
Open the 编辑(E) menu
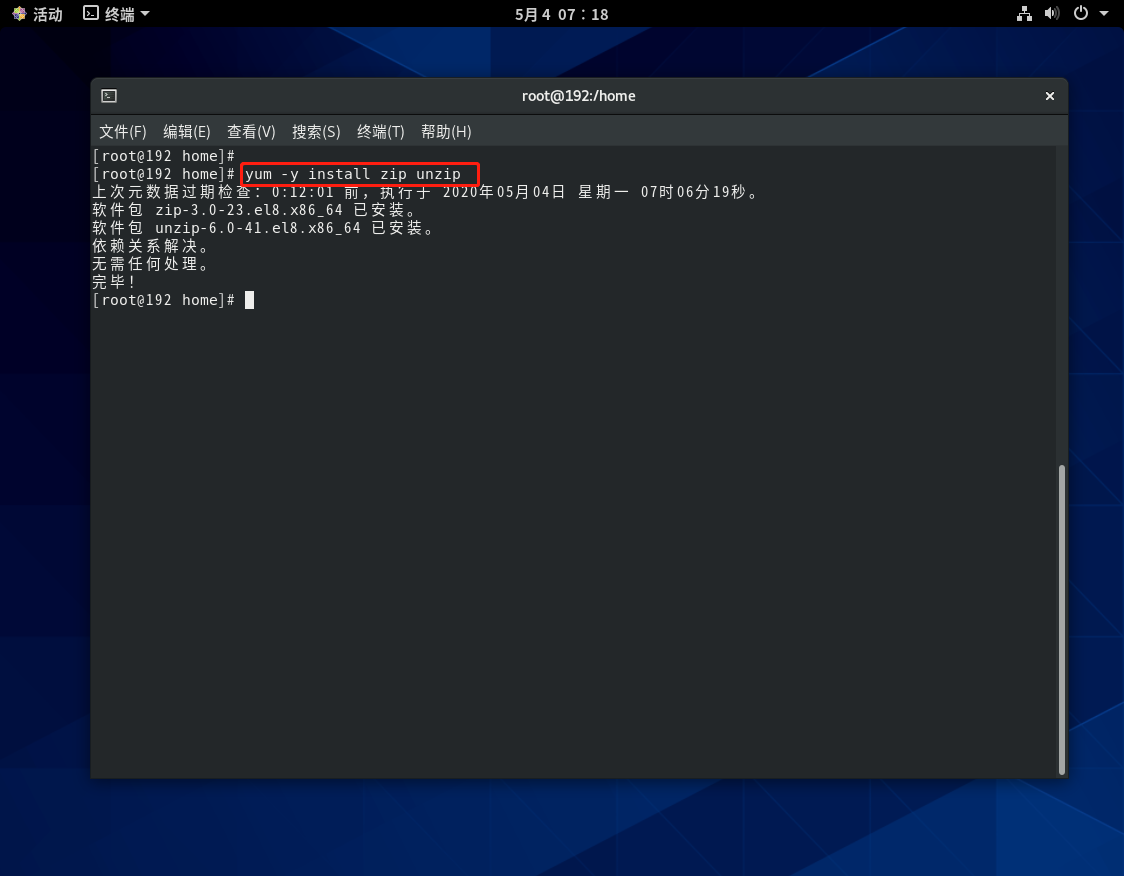(x=187, y=132)
